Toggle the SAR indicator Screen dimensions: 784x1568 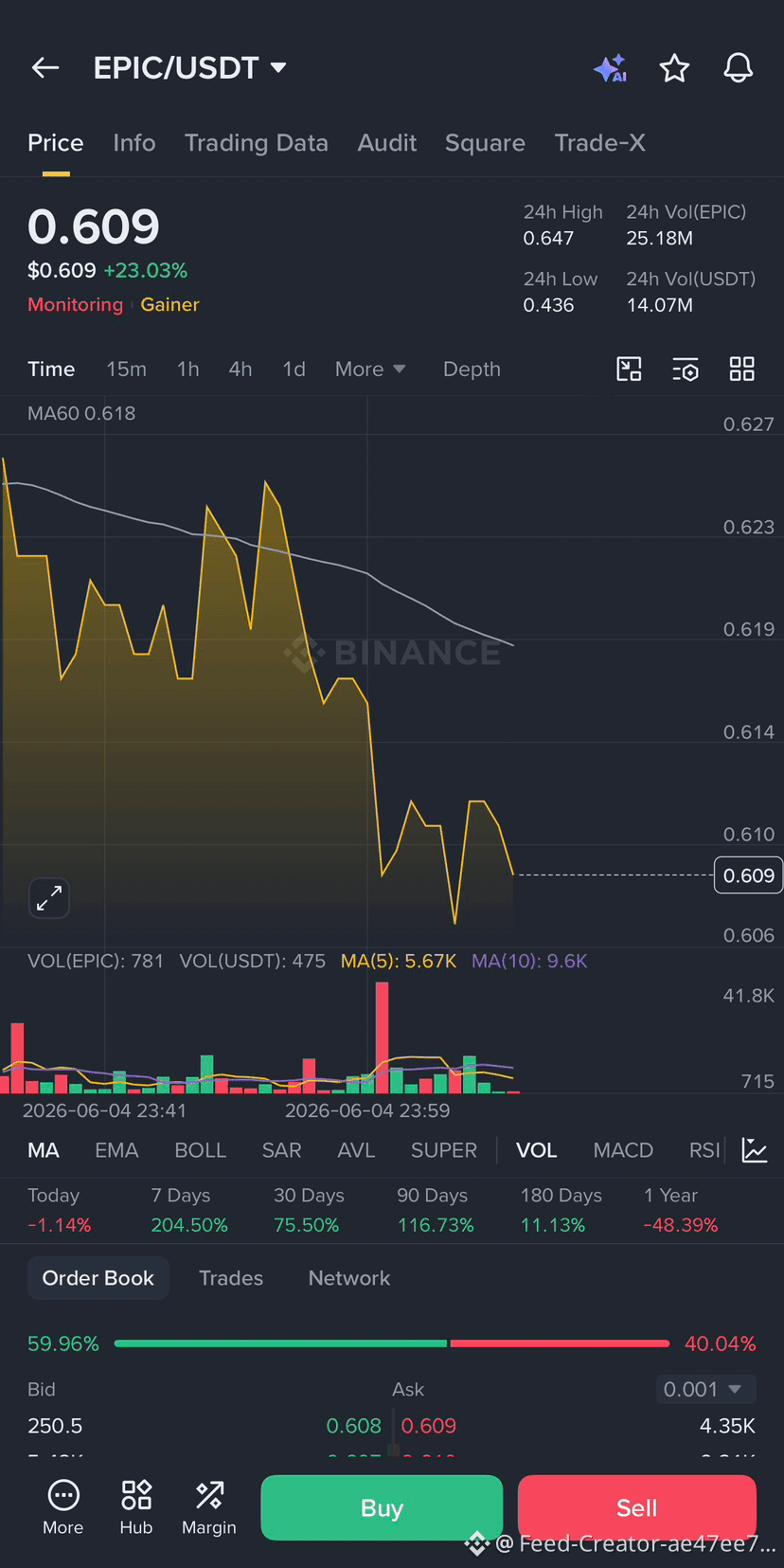(281, 1150)
